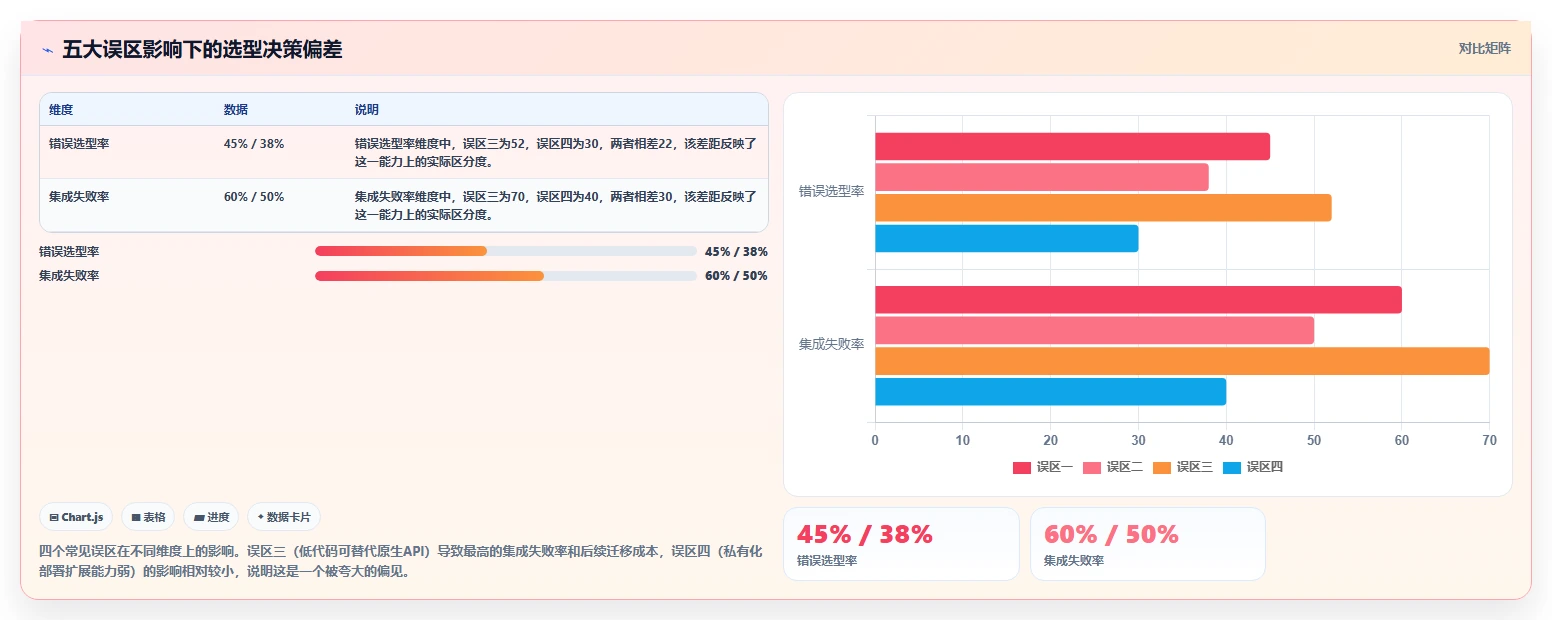Click the 错误选型率 chart axis label
The width and height of the screenshot is (1552, 620).
831,191
